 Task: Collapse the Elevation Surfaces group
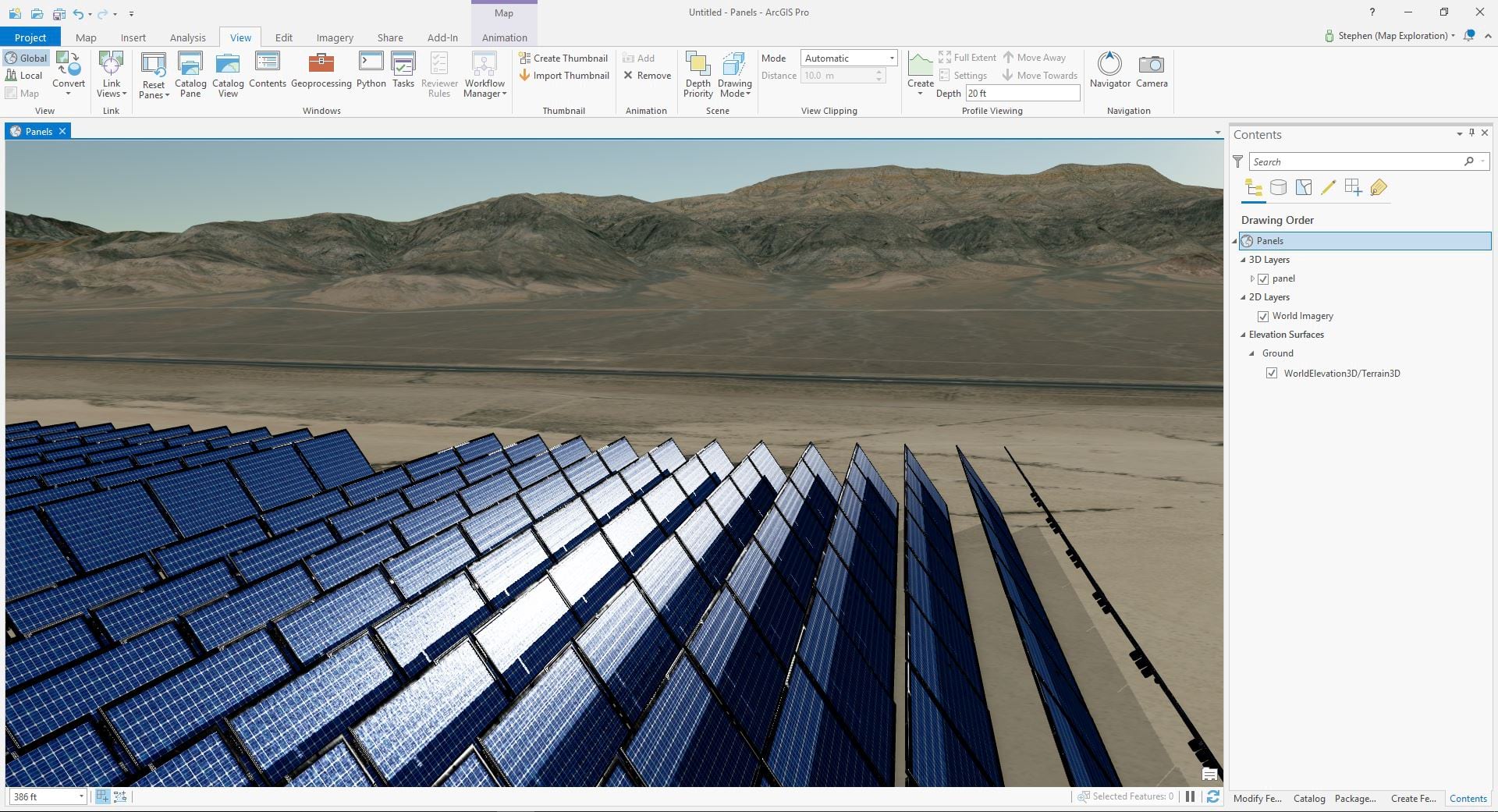click(x=1244, y=335)
